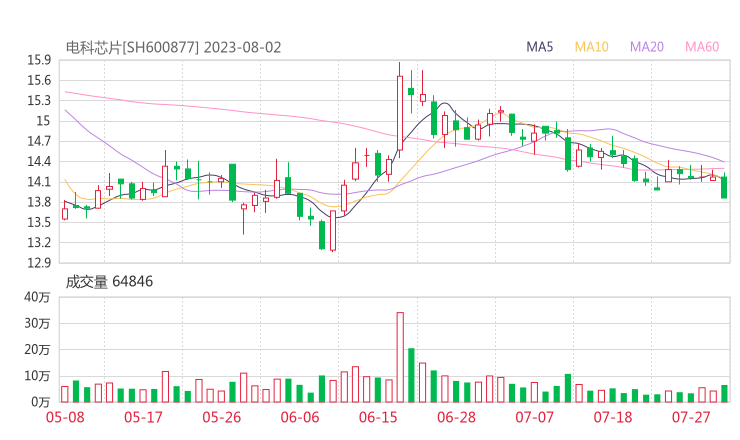Screen dimensions: 740x440
Task: Click the 05-26 date label
Action: [221, 417]
